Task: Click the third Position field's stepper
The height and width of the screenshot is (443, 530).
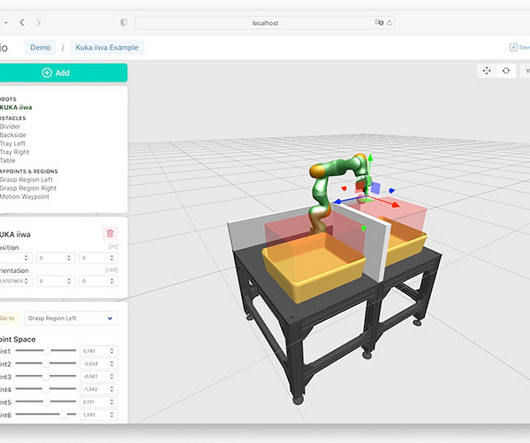Action: 112,258
